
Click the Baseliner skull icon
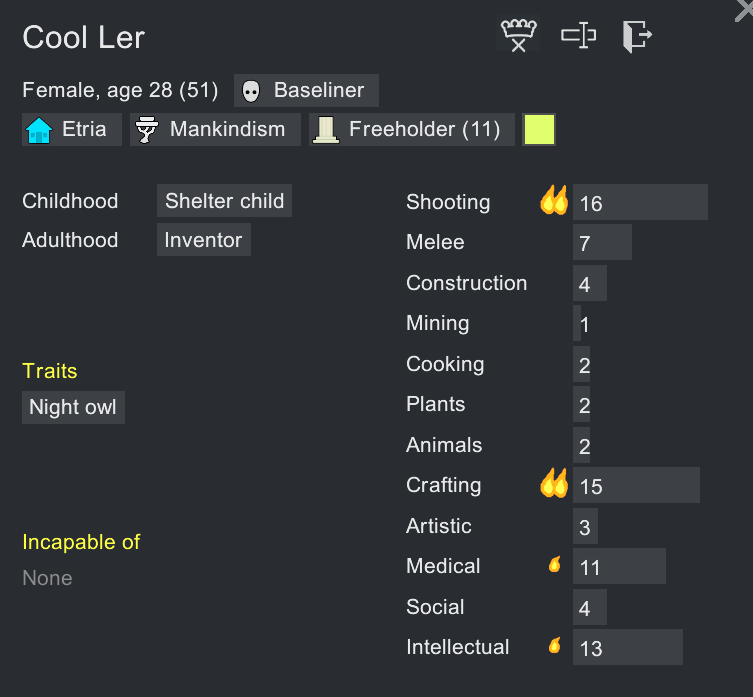coord(252,92)
